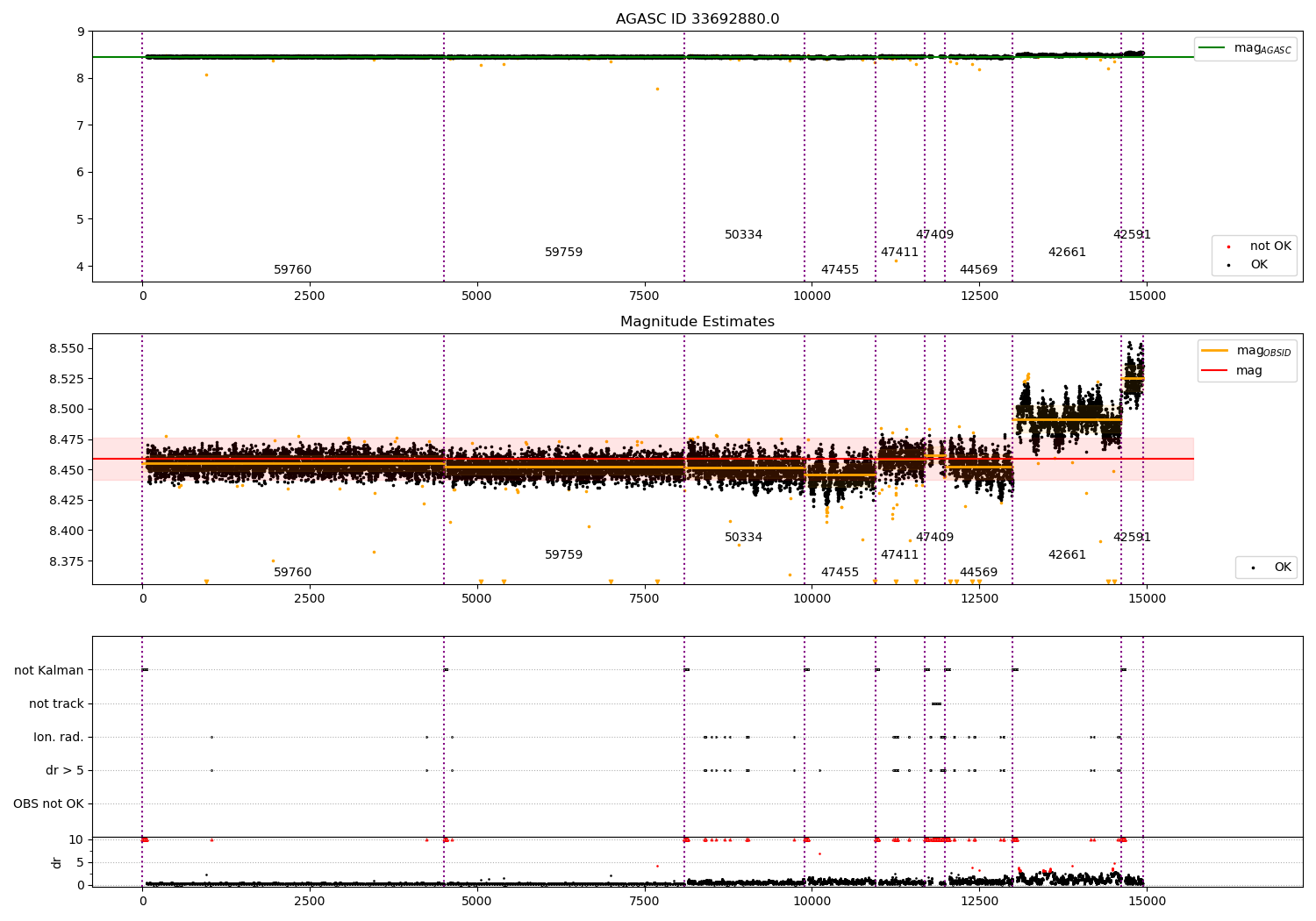
Task: Click obsid 47455 in Magnitude Estimates plot
Action: [840, 573]
